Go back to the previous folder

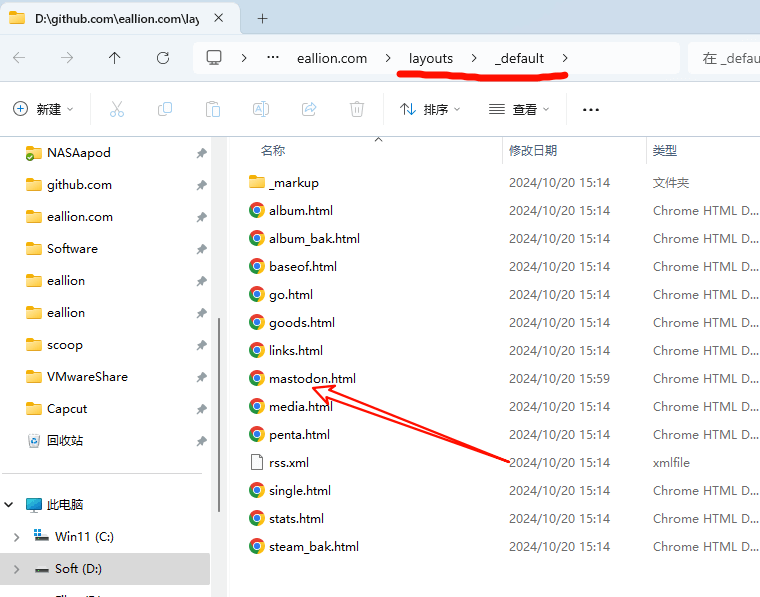pos(19,58)
